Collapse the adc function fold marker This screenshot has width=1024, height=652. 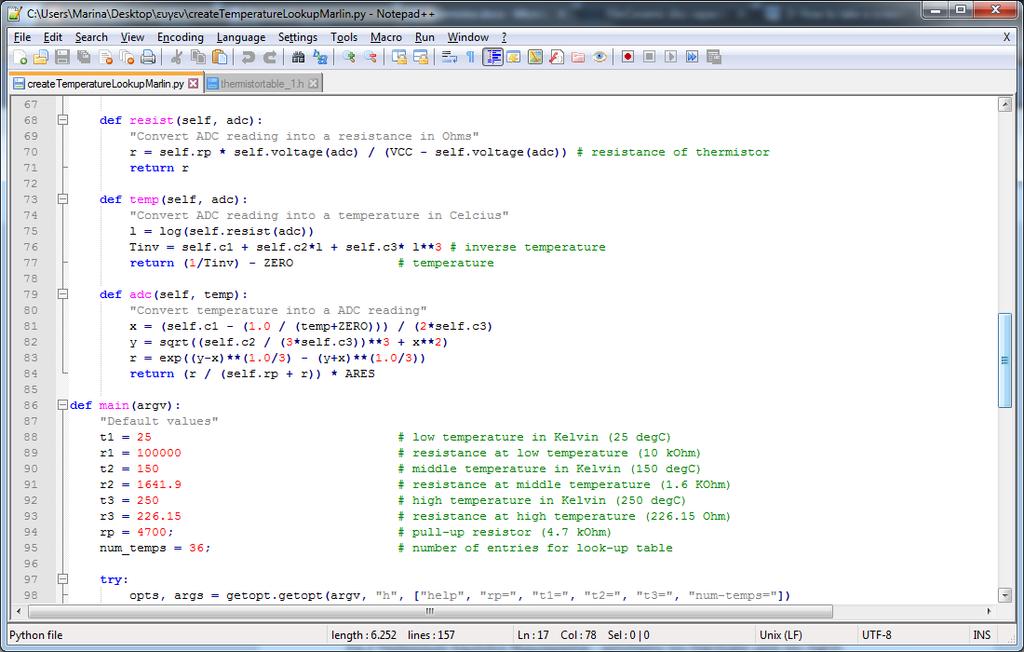pos(63,294)
